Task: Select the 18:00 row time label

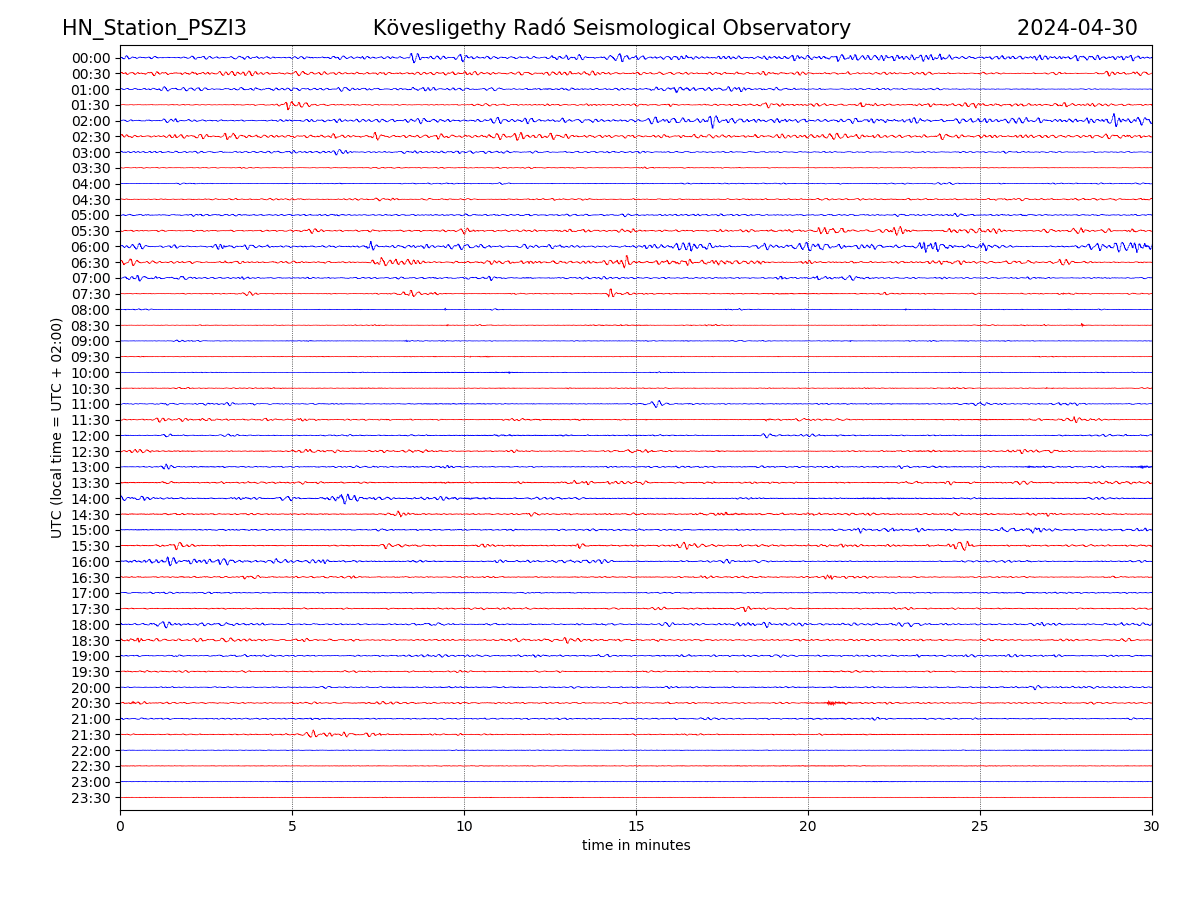Action: tap(91, 625)
